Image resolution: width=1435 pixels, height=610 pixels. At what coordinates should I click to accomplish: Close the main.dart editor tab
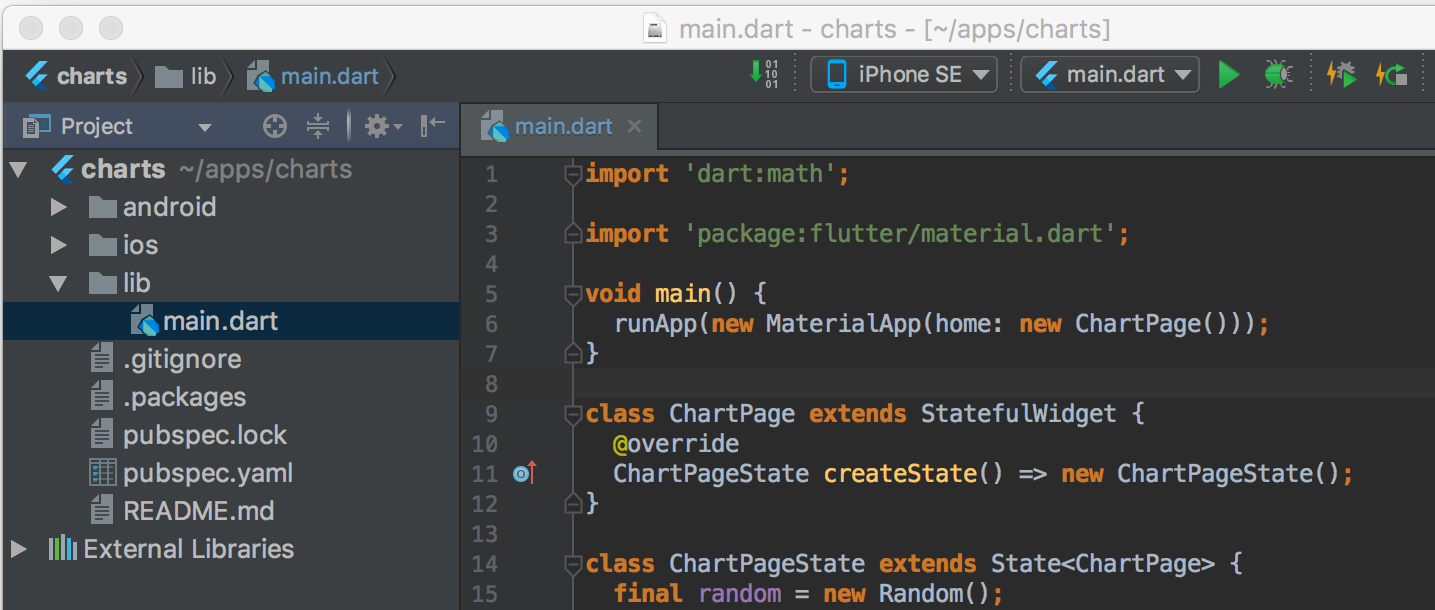coord(634,127)
